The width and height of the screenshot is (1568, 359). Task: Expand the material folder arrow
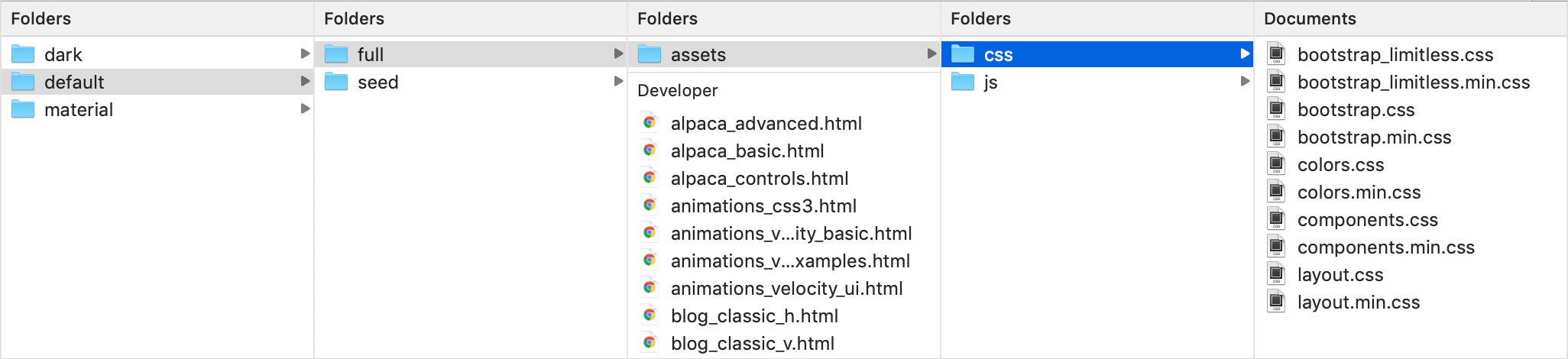pos(305,108)
